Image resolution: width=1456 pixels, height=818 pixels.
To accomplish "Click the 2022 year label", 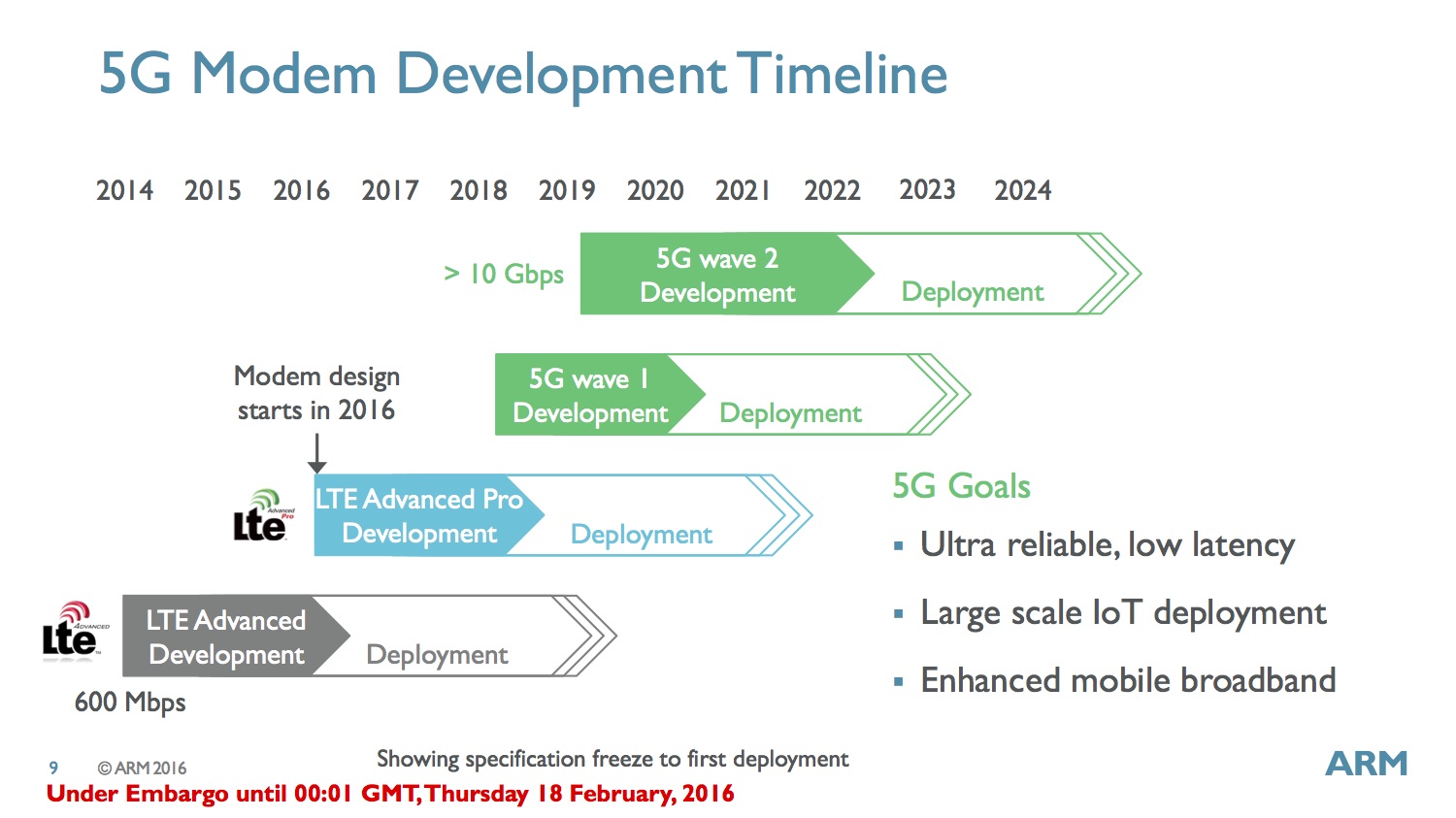I will pos(832,190).
